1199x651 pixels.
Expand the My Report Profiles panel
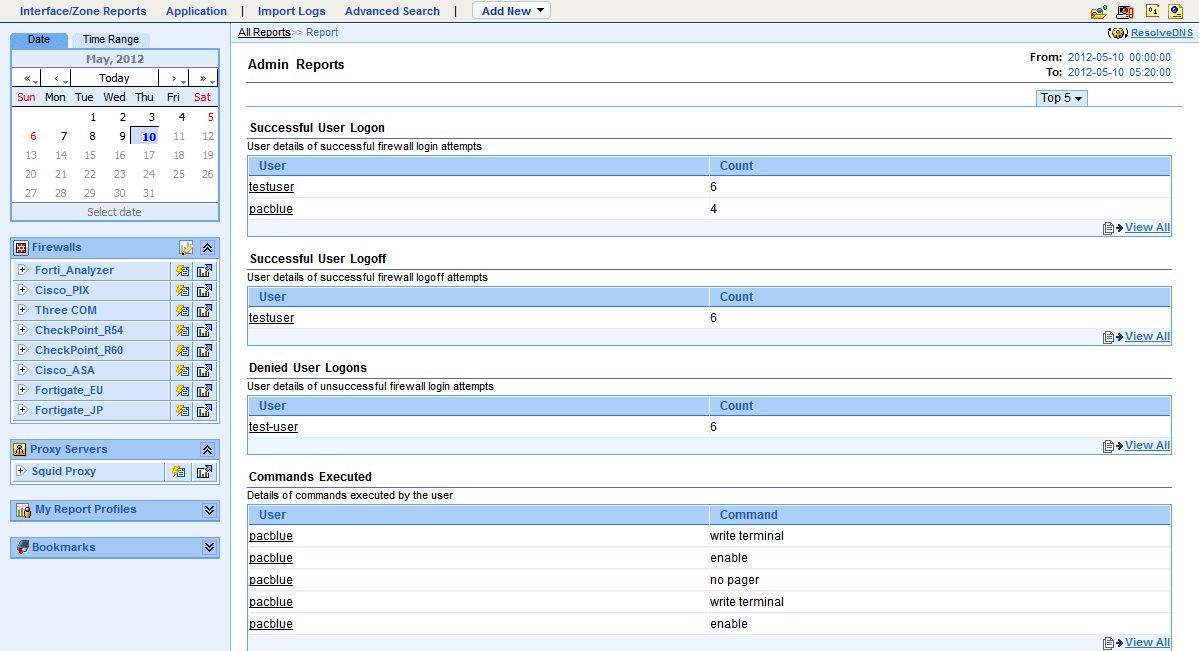pos(210,509)
